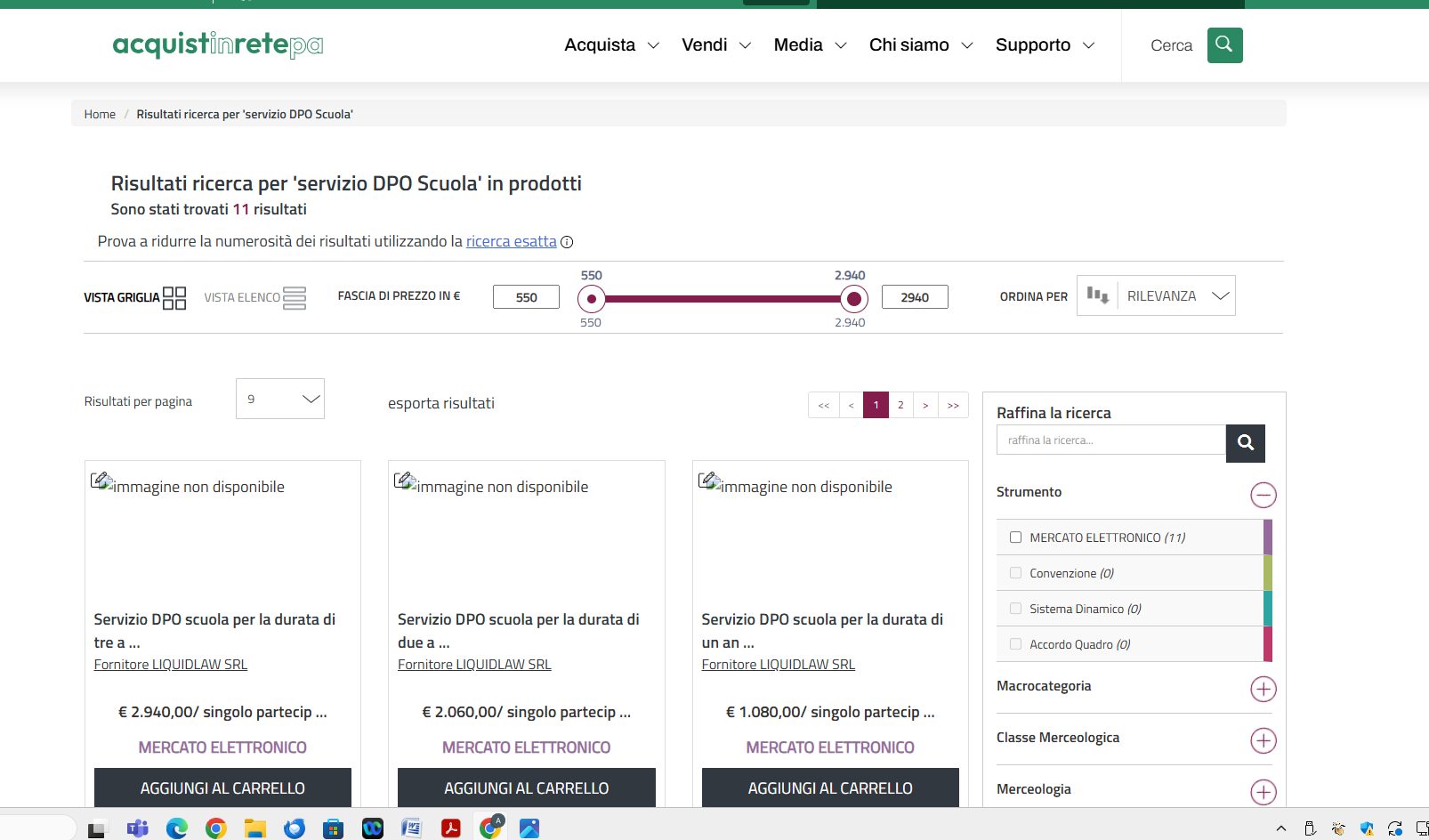Image resolution: width=1429 pixels, height=840 pixels.
Task: Click the sort order bars icon
Action: [x=1097, y=295]
